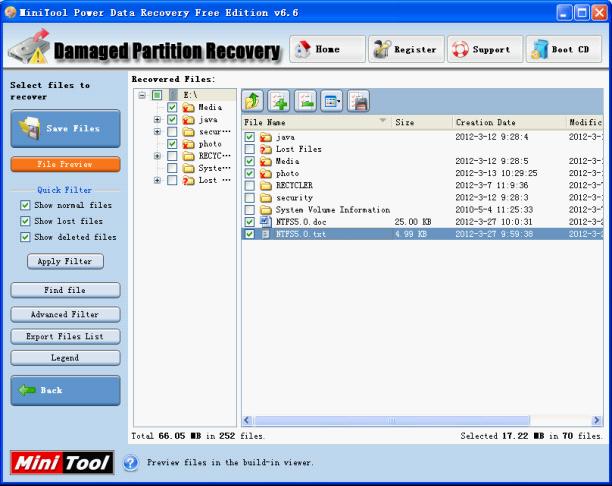
Task: Toggle the E:\ root checkbox in the tree
Action: tap(157, 95)
